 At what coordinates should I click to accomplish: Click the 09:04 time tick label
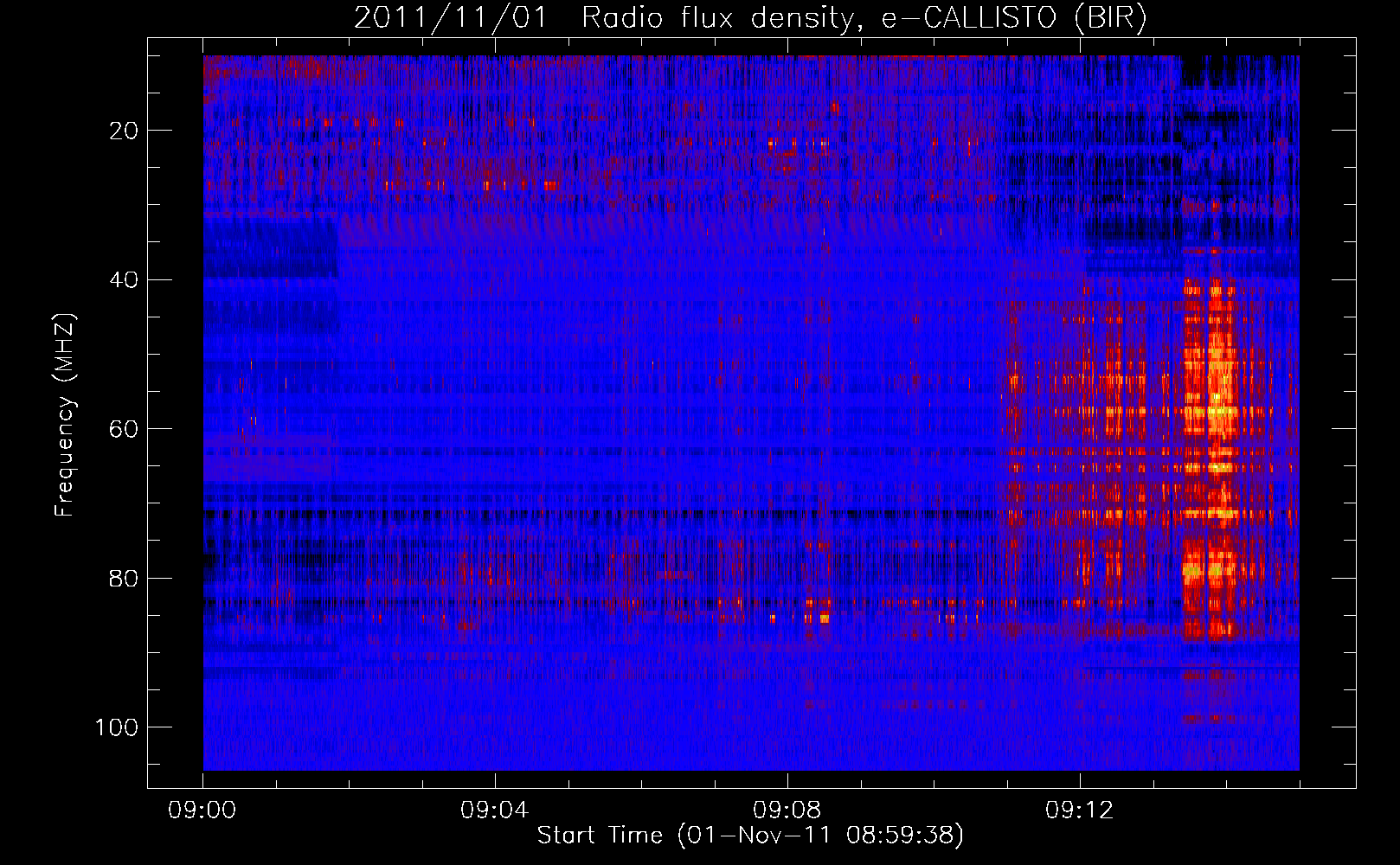coord(495,811)
